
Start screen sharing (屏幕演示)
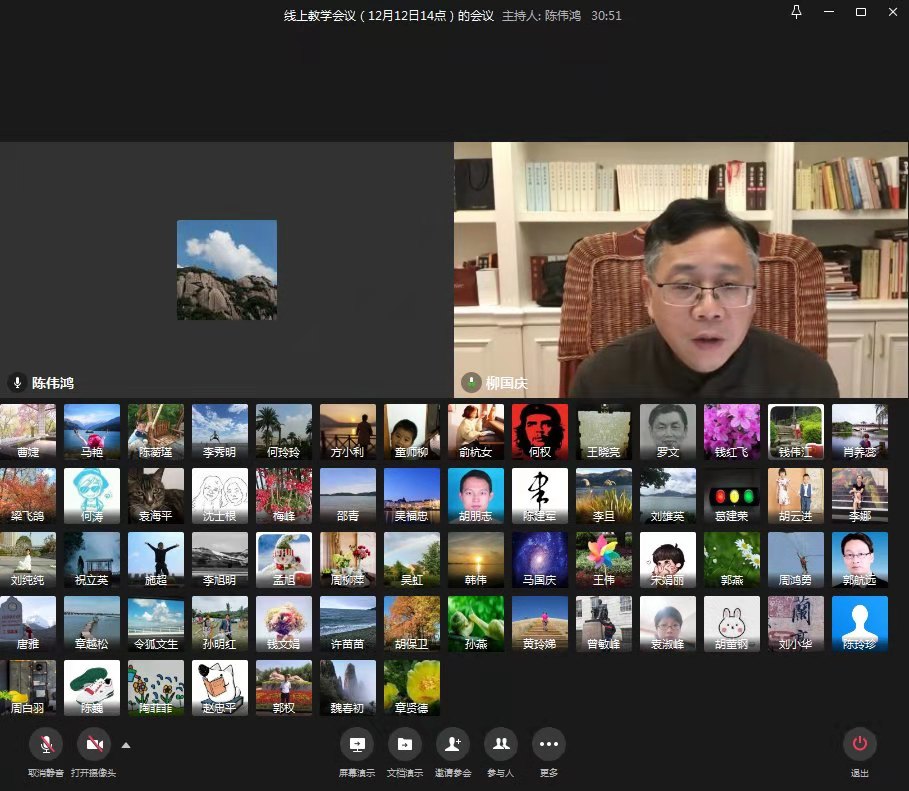point(357,744)
